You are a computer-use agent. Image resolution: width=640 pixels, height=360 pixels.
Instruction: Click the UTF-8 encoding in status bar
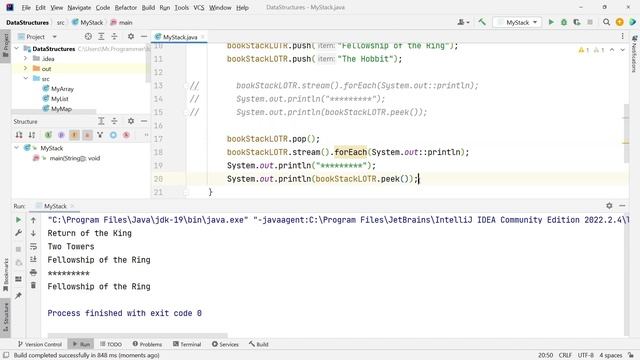[x=586, y=355]
